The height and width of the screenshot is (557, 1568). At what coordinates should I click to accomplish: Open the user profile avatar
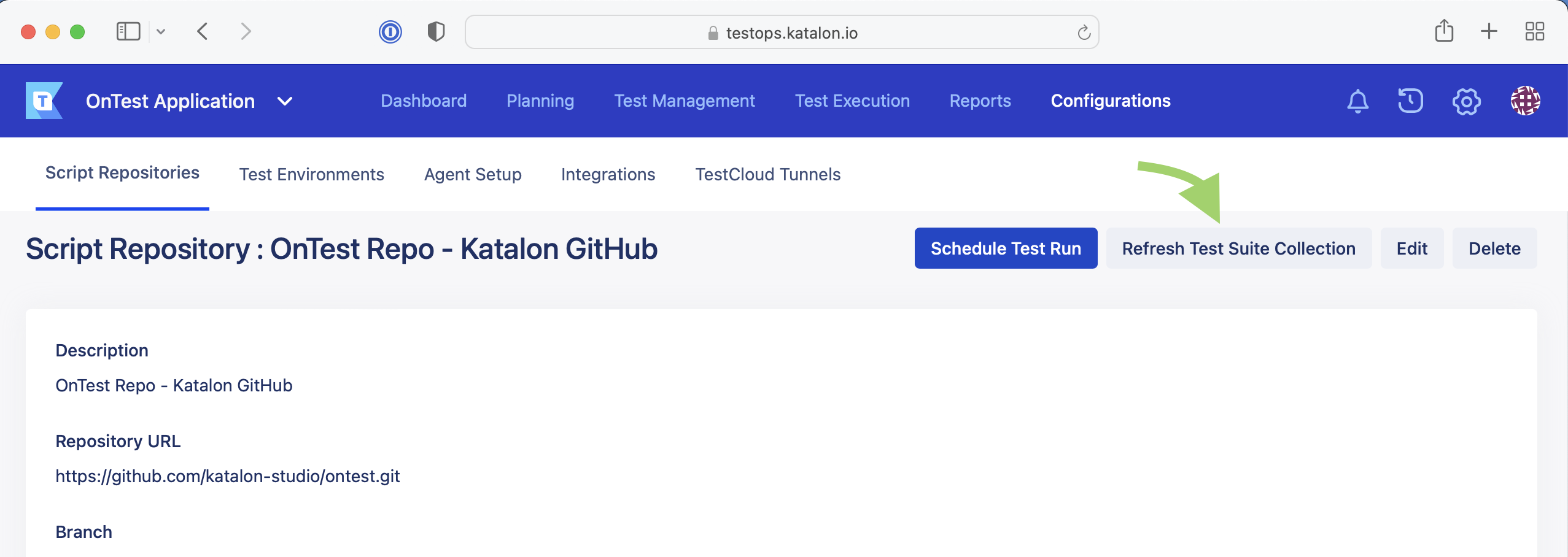pos(1525,101)
